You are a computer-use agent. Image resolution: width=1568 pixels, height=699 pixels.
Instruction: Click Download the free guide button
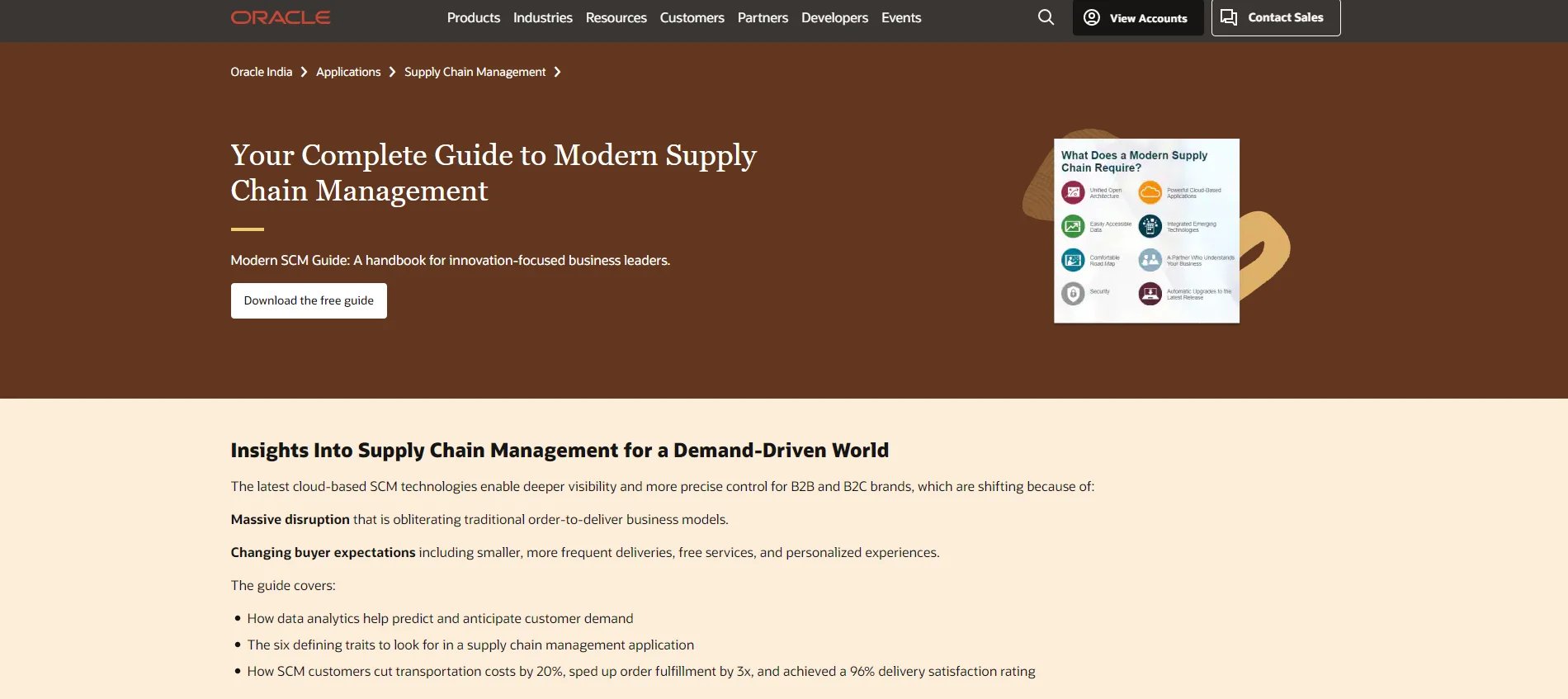tap(309, 300)
